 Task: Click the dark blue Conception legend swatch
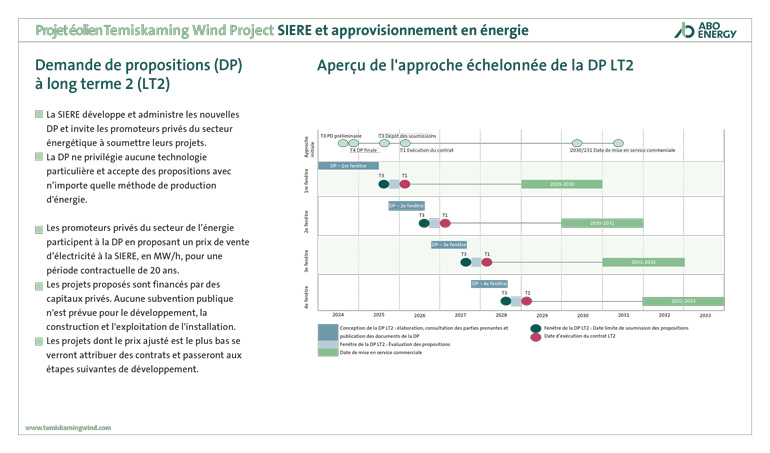click(327, 331)
